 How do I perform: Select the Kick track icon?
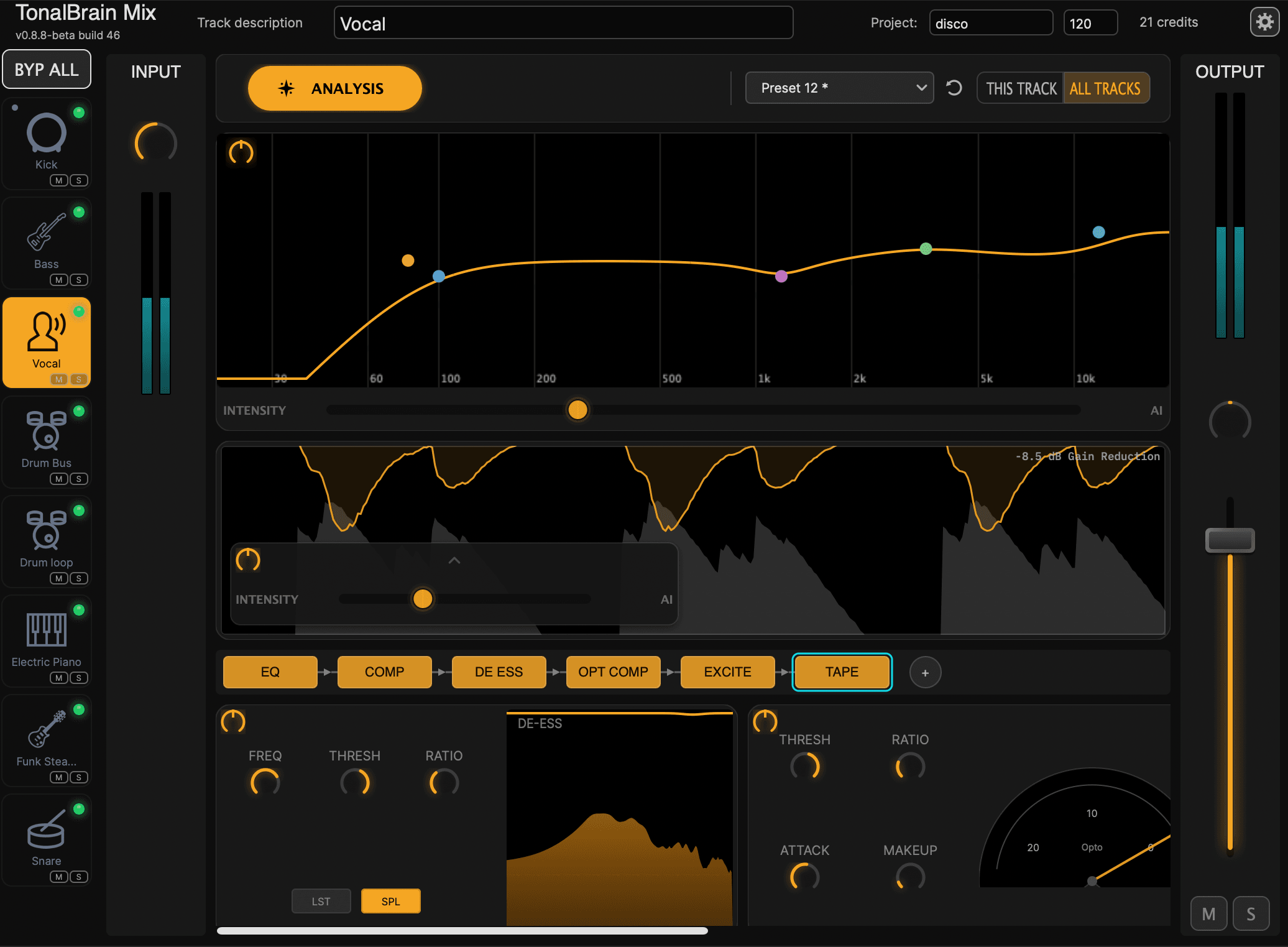click(46, 132)
